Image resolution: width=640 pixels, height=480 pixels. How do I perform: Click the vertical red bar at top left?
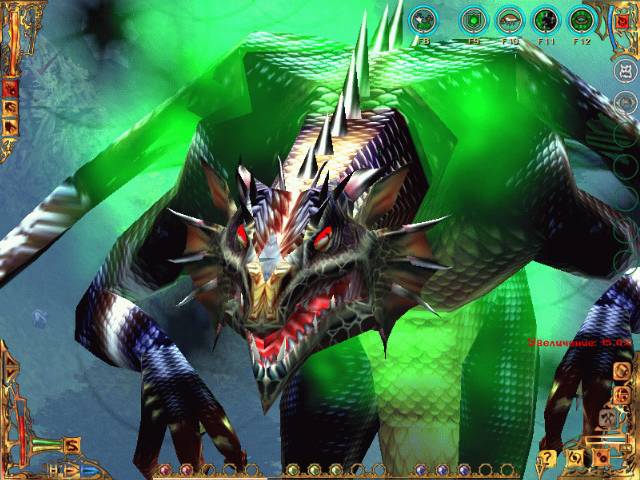[x=14, y=43]
